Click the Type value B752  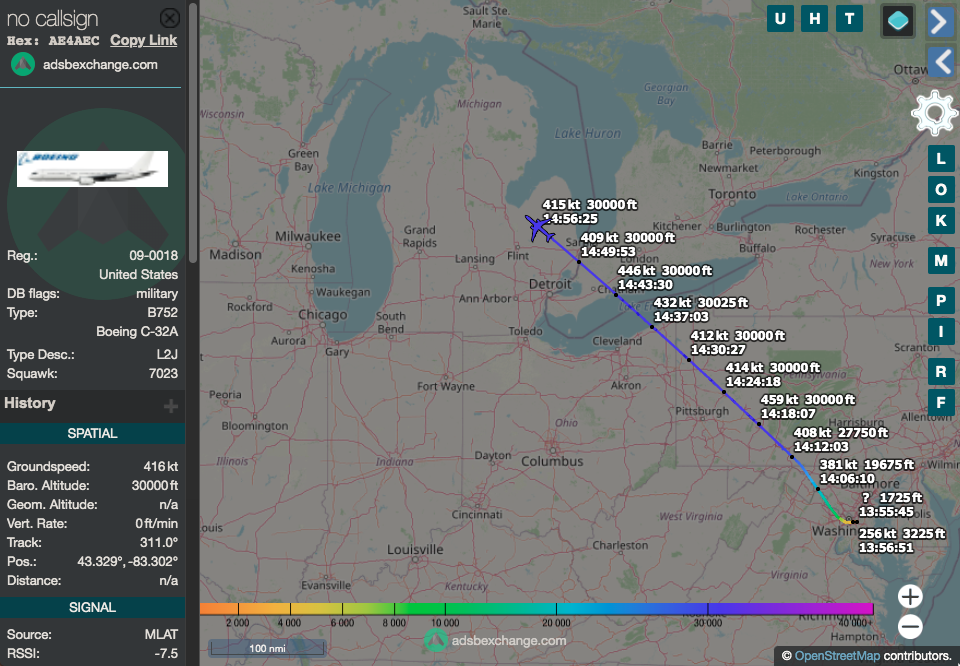pos(163,313)
